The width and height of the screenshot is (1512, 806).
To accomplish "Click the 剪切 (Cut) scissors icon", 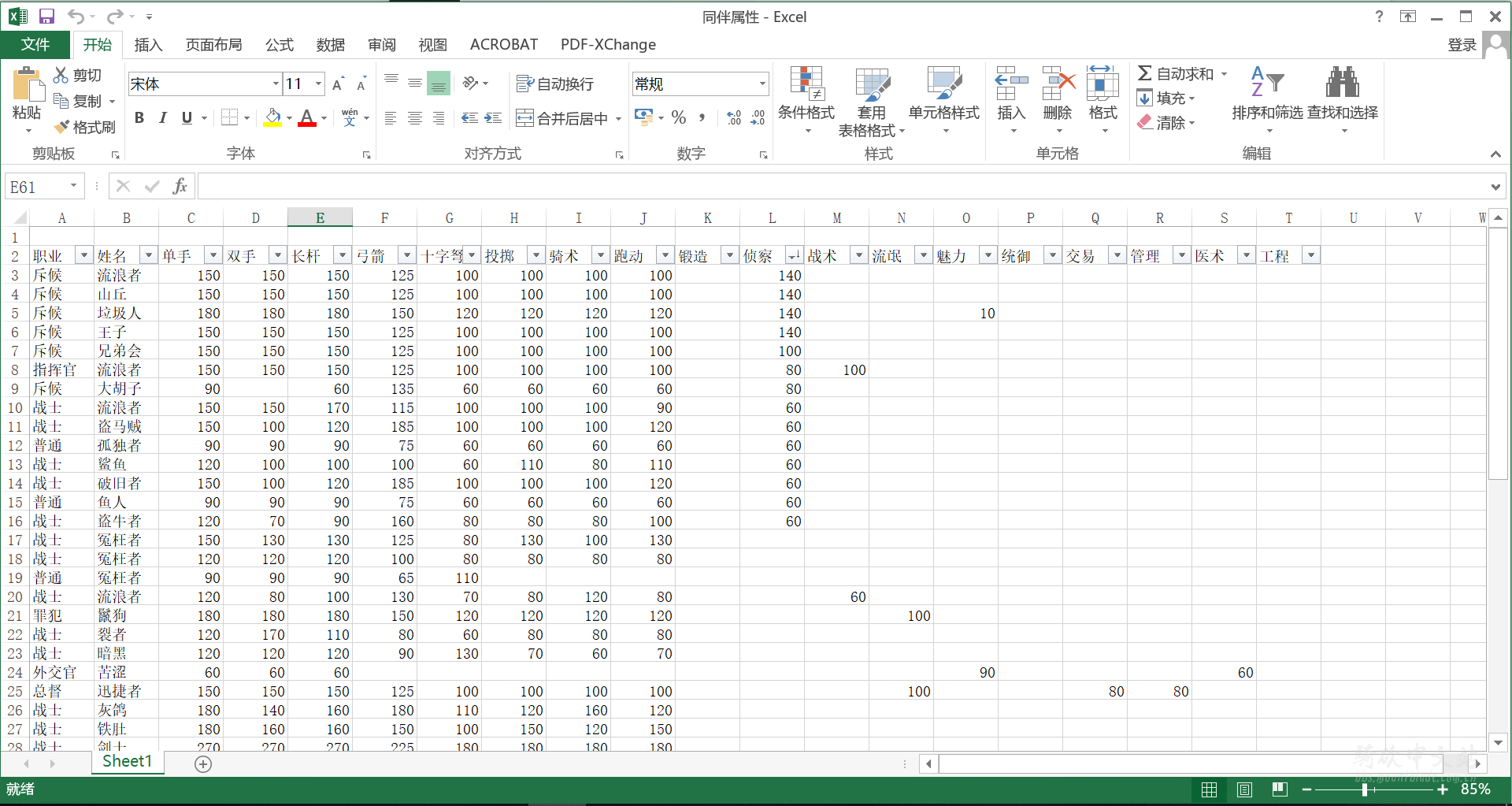I will click(61, 75).
